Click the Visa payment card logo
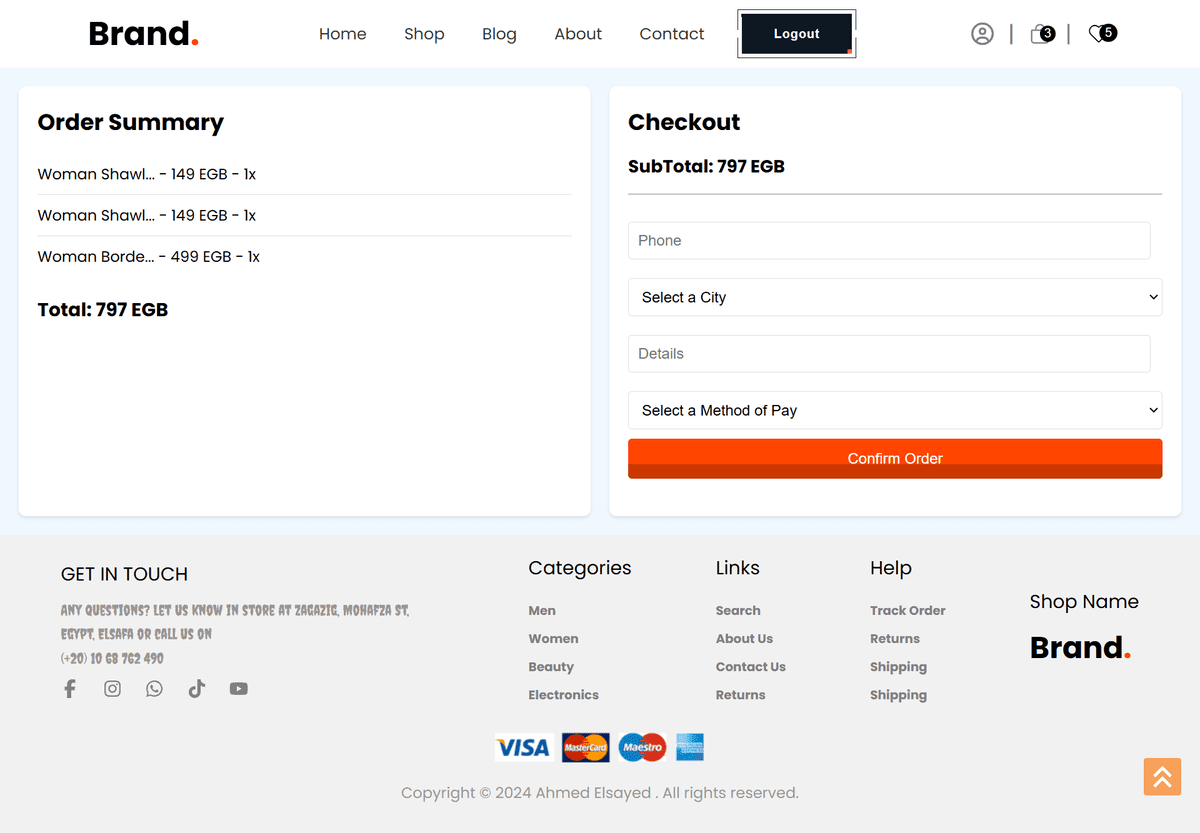The image size is (1200, 833). 524,747
